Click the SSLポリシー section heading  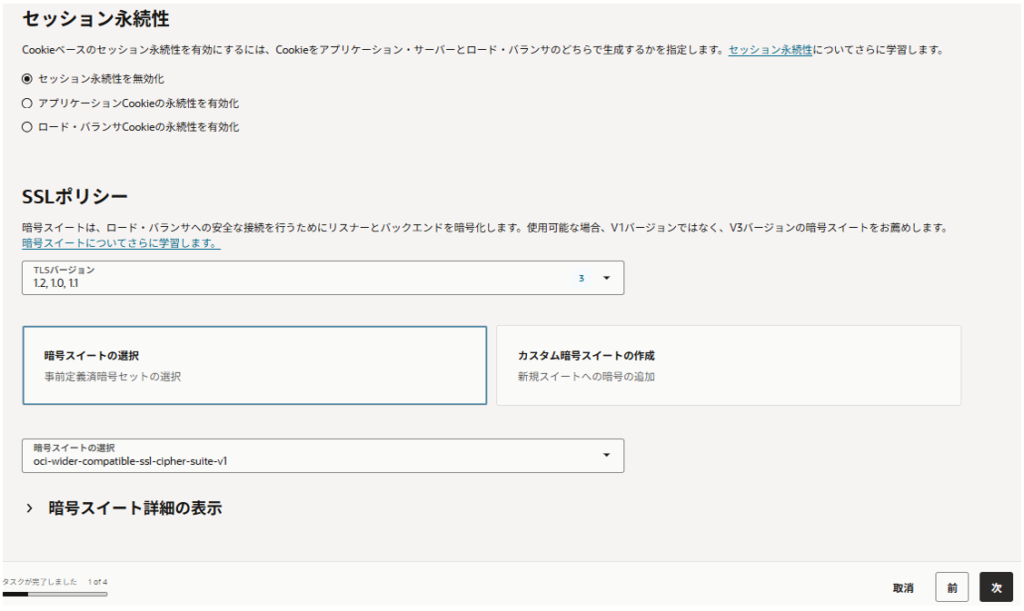click(x=75, y=196)
